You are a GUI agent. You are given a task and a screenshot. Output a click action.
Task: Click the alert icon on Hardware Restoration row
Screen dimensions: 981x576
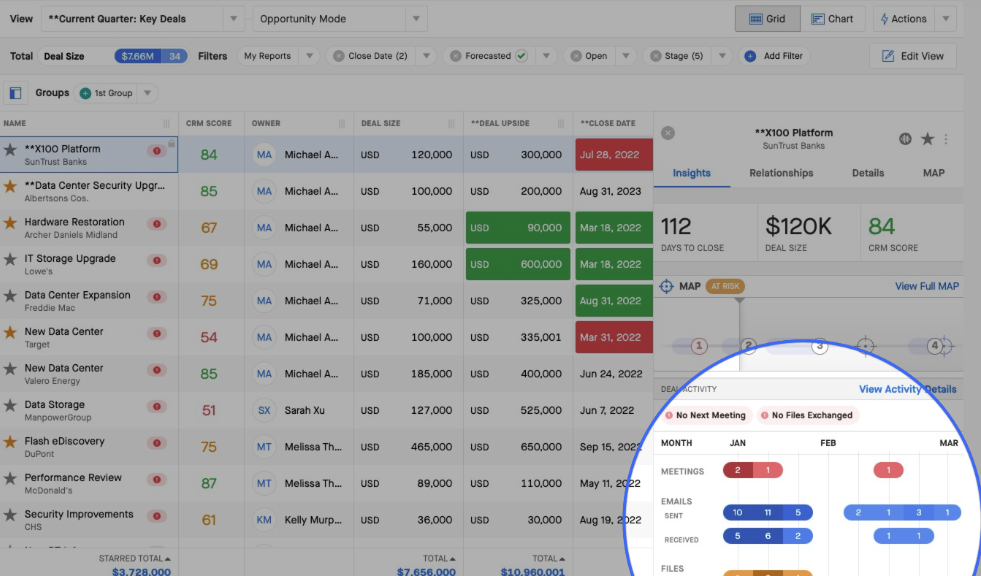pos(157,223)
